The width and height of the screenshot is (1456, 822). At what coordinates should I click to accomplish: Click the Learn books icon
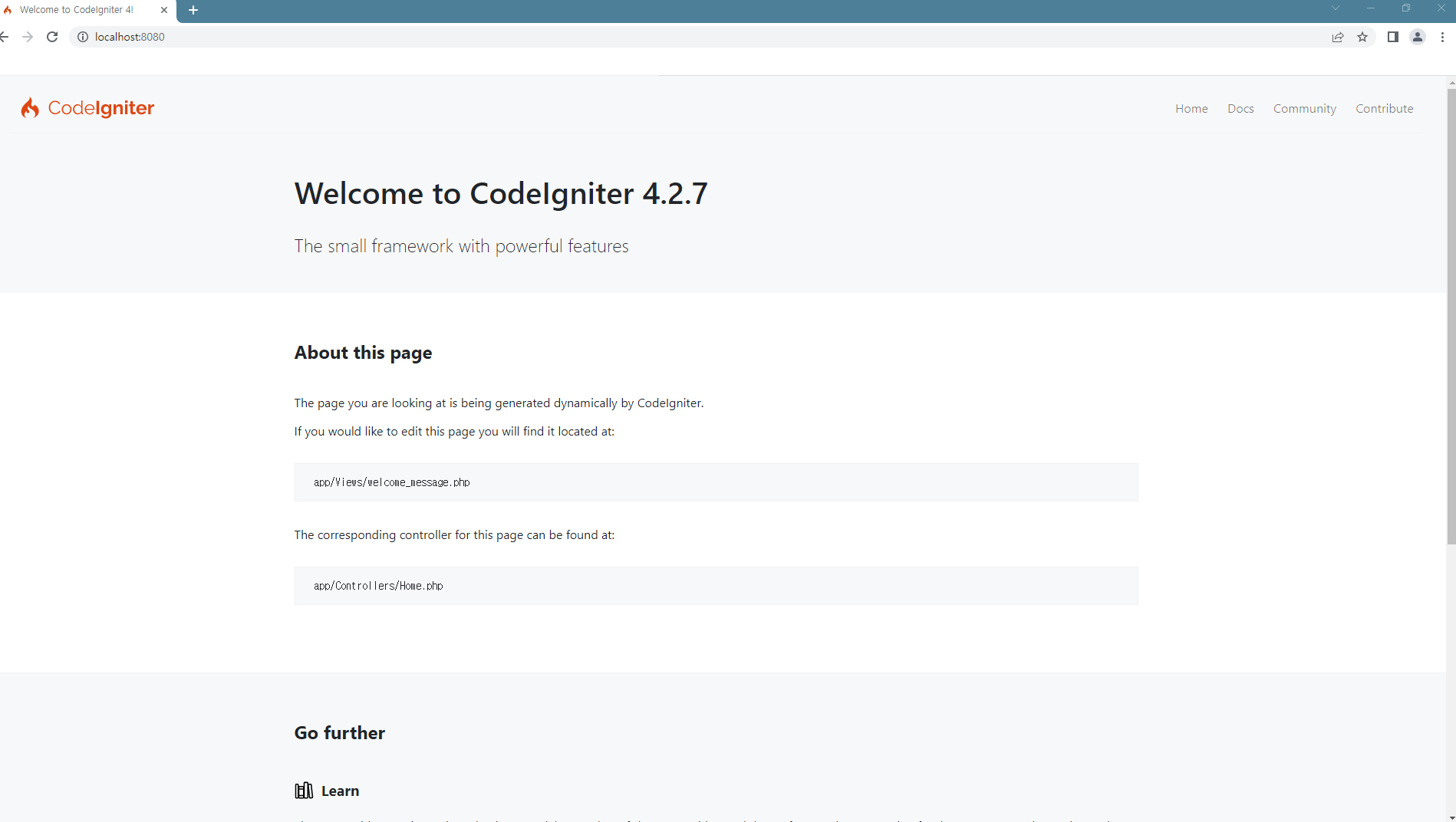[304, 791]
